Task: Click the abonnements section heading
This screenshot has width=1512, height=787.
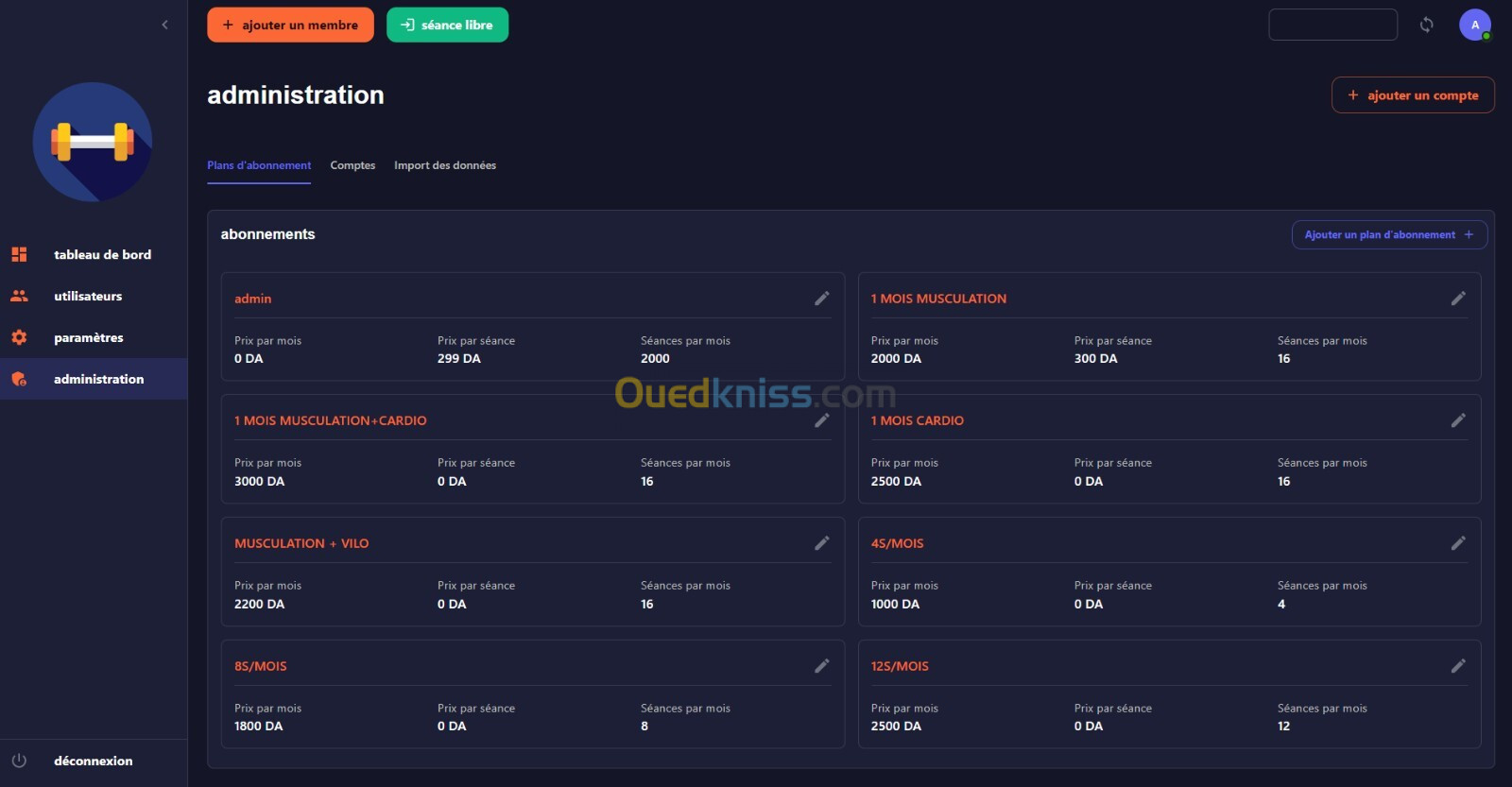Action: click(267, 234)
